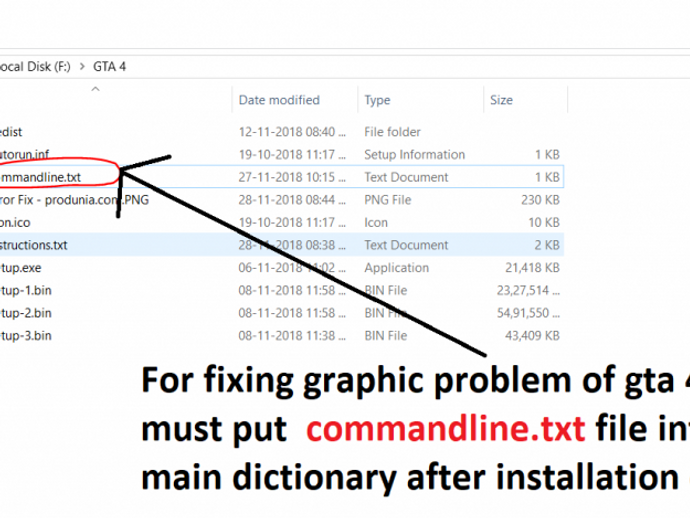Click the 230 KB size cell
Image resolution: width=690 pixels, height=518 pixels.
pos(540,200)
